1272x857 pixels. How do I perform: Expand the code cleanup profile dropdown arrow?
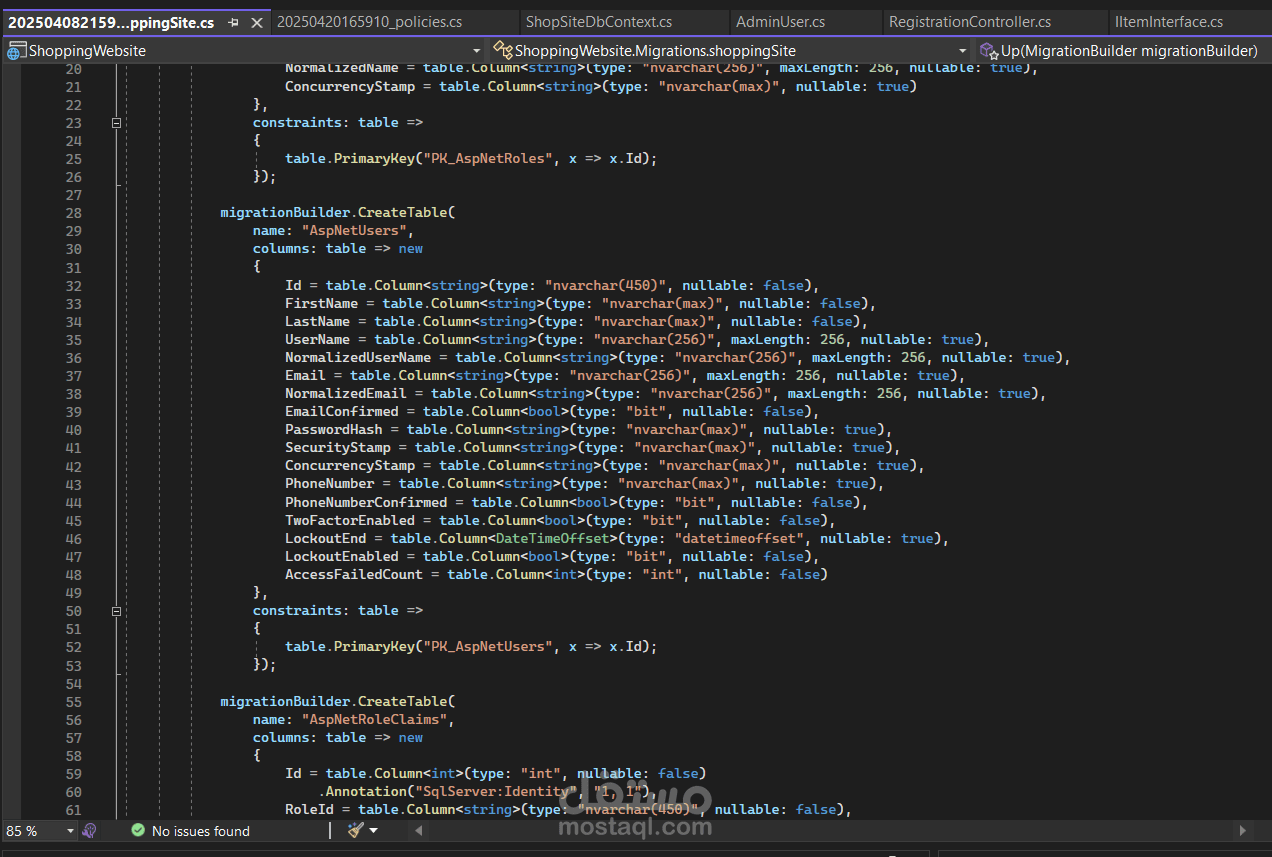(374, 830)
